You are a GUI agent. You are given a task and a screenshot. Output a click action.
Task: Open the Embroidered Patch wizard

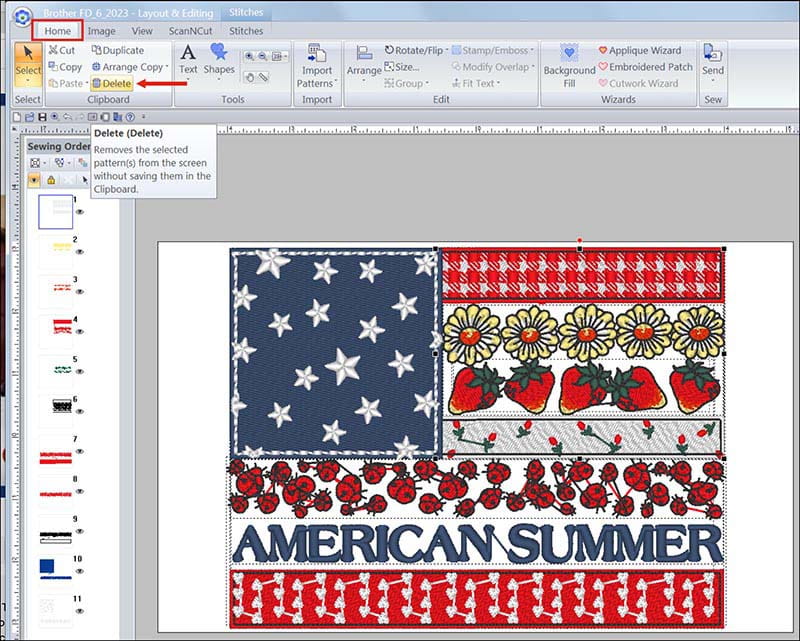[x=650, y=67]
